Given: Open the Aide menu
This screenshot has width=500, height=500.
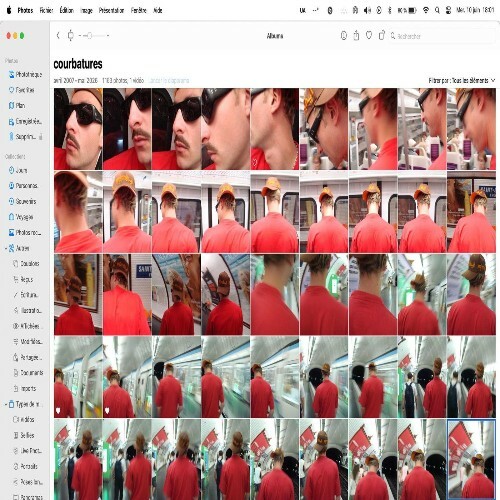Looking at the screenshot, I should click(158, 10).
